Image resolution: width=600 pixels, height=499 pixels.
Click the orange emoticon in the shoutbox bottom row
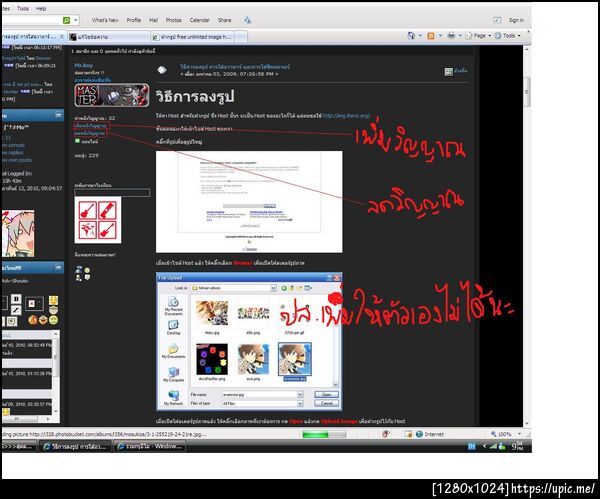point(33,320)
